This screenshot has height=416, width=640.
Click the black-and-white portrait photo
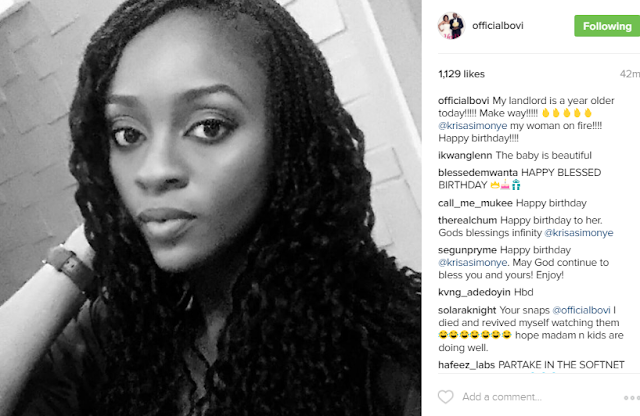pyautogui.click(x=211, y=208)
